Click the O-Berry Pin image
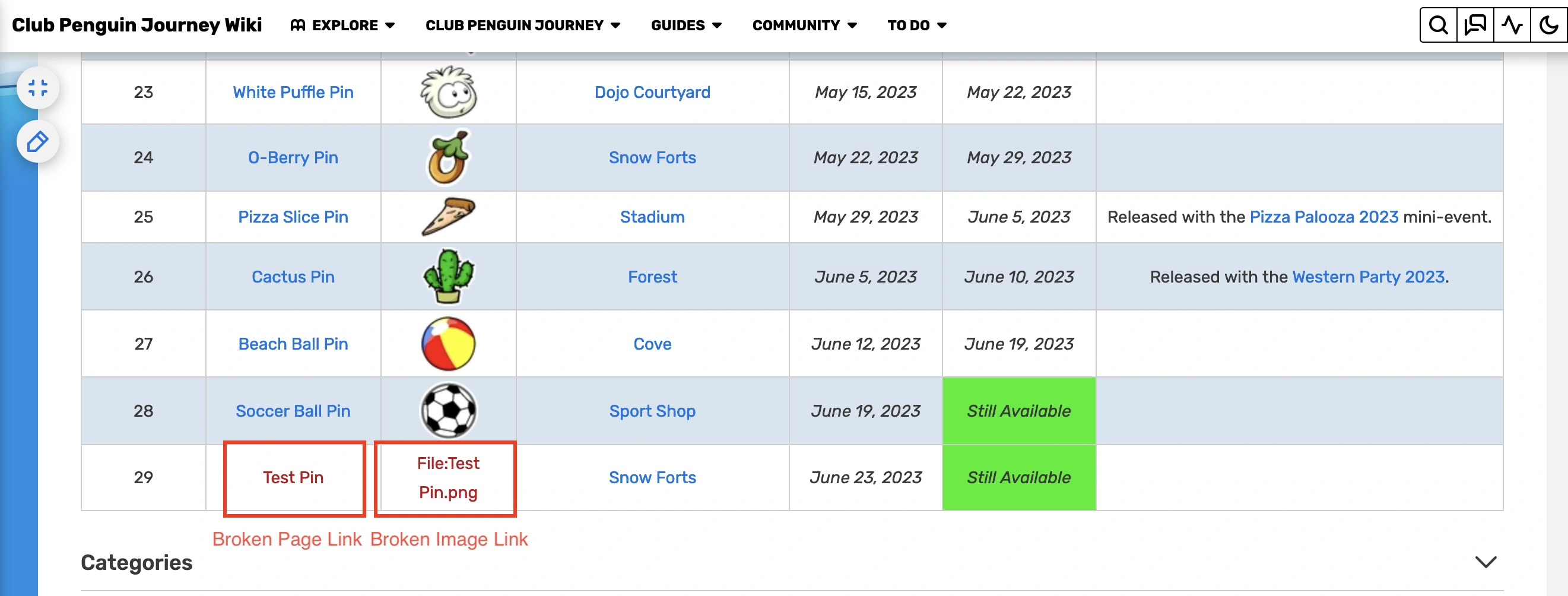The image size is (1568, 596). pos(449,158)
